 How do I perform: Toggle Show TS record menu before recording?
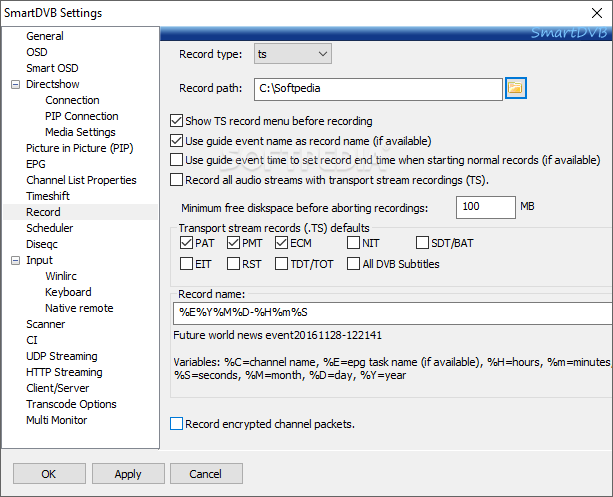[x=176, y=121]
